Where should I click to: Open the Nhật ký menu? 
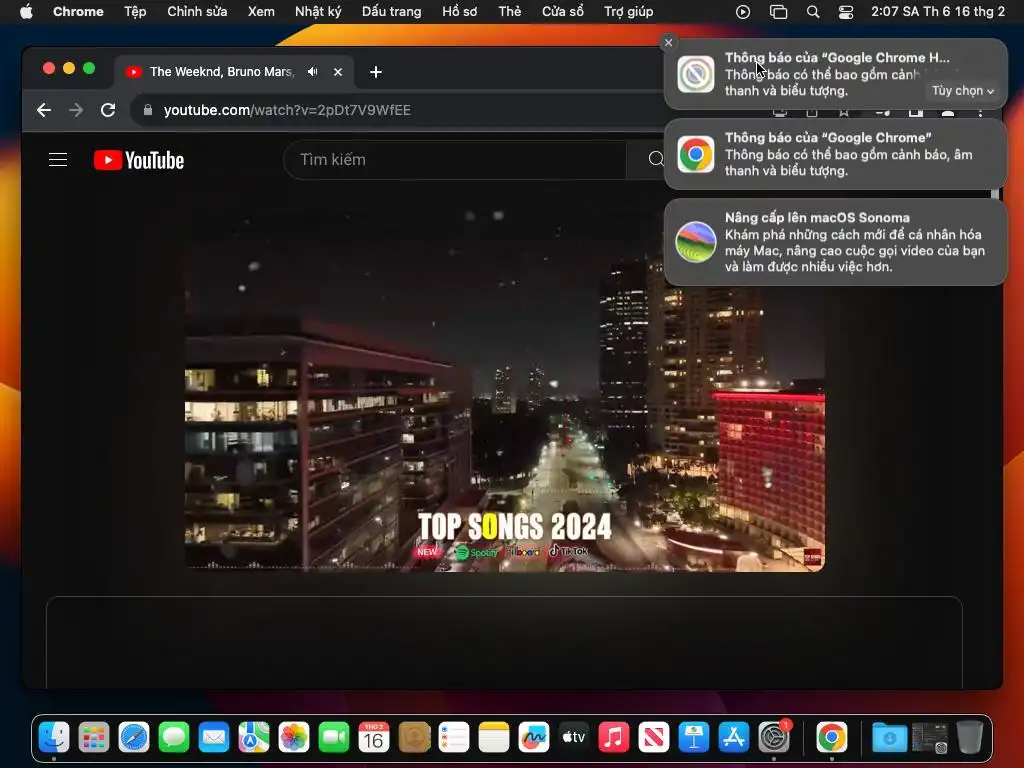point(318,12)
